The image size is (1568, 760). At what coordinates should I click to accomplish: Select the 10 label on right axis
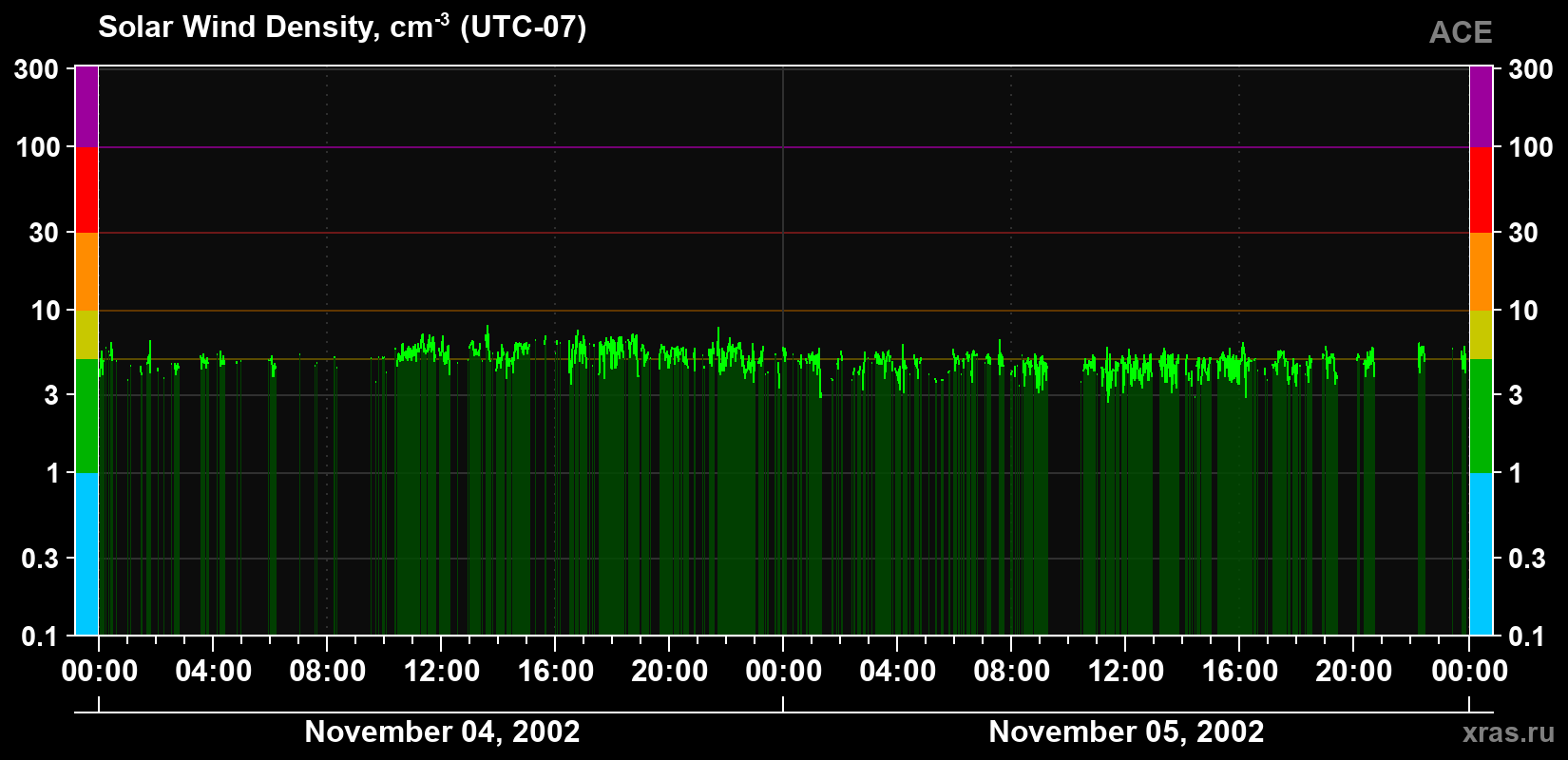click(1523, 311)
